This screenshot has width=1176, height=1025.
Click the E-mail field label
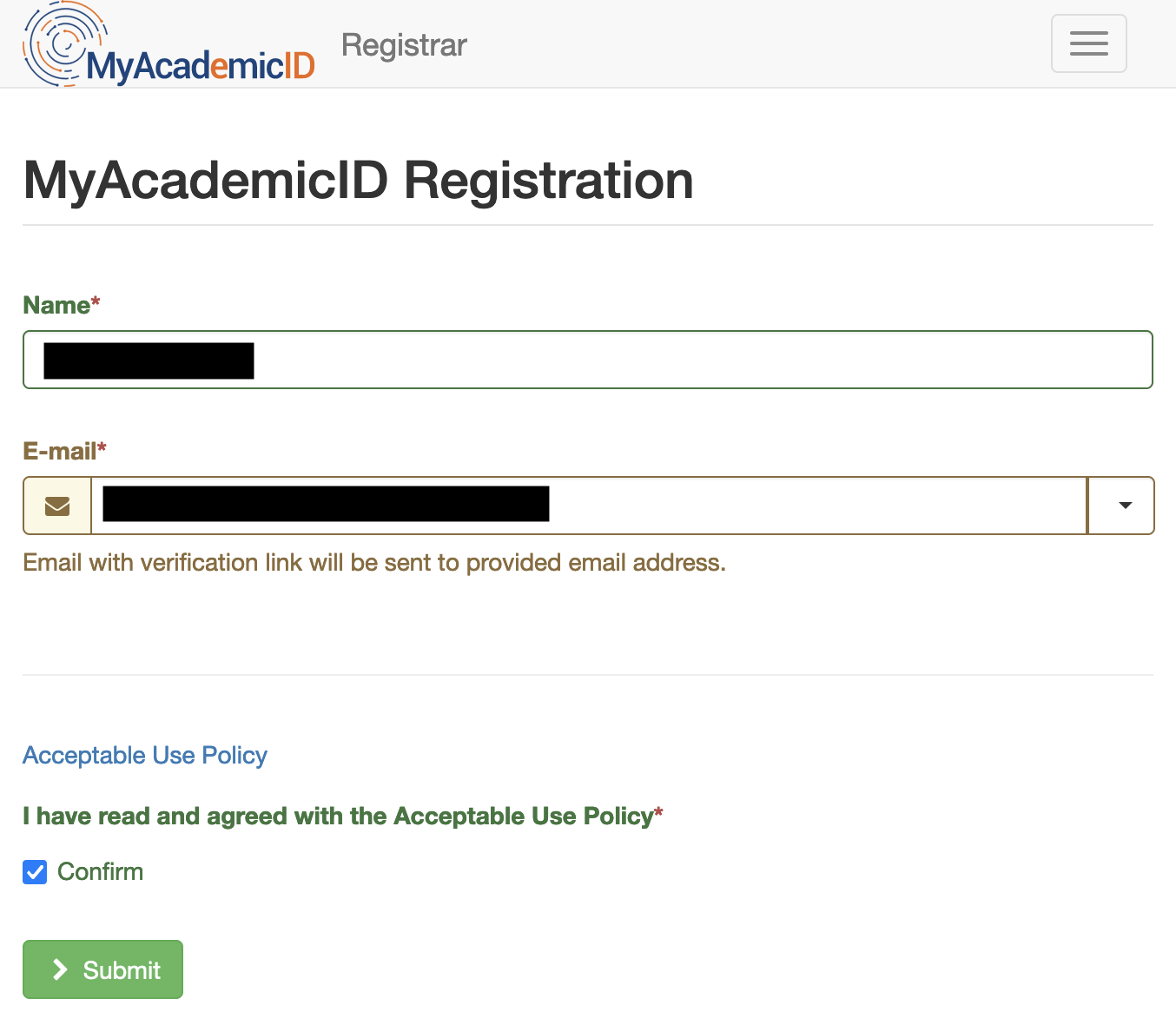pyautogui.click(x=59, y=451)
